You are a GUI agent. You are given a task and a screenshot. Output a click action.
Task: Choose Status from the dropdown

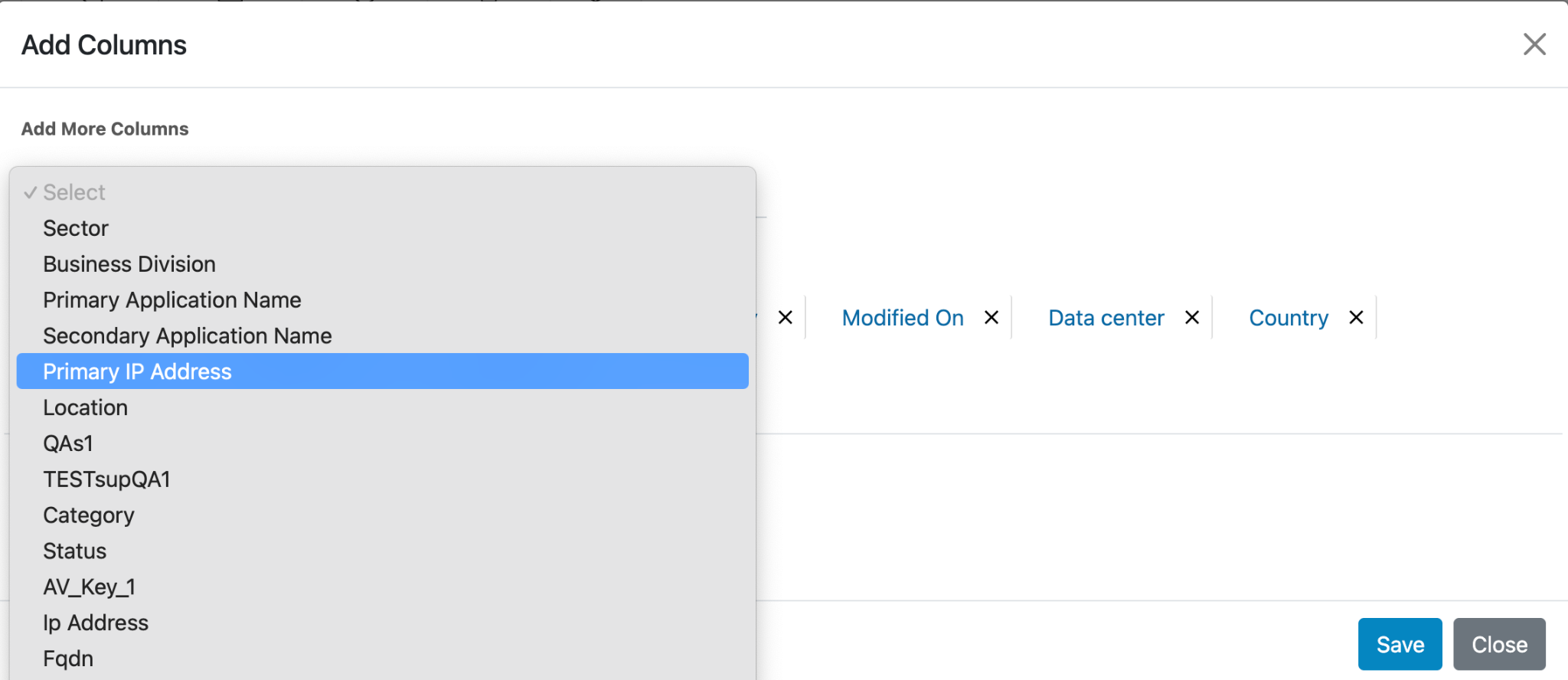[x=75, y=551]
